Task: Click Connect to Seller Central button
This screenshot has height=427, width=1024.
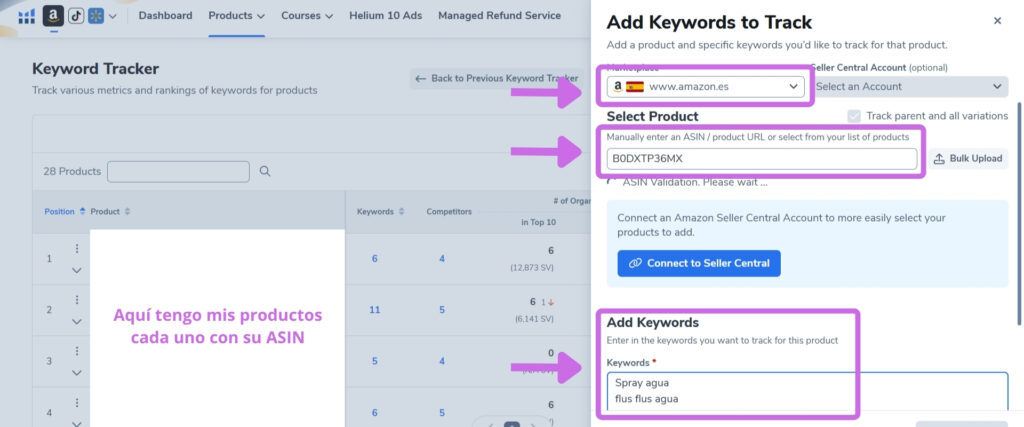Action: point(699,263)
